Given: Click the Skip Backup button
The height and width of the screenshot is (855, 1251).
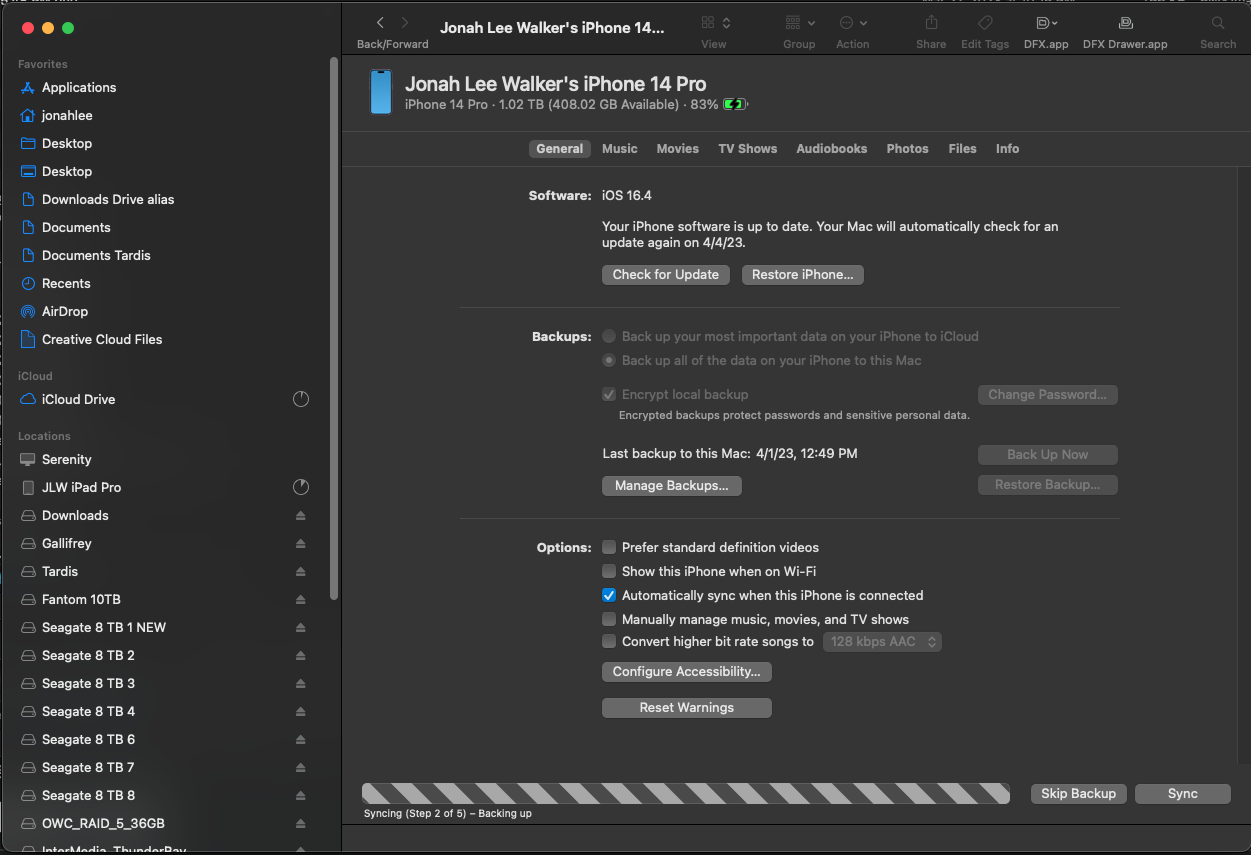Looking at the screenshot, I should [x=1078, y=794].
